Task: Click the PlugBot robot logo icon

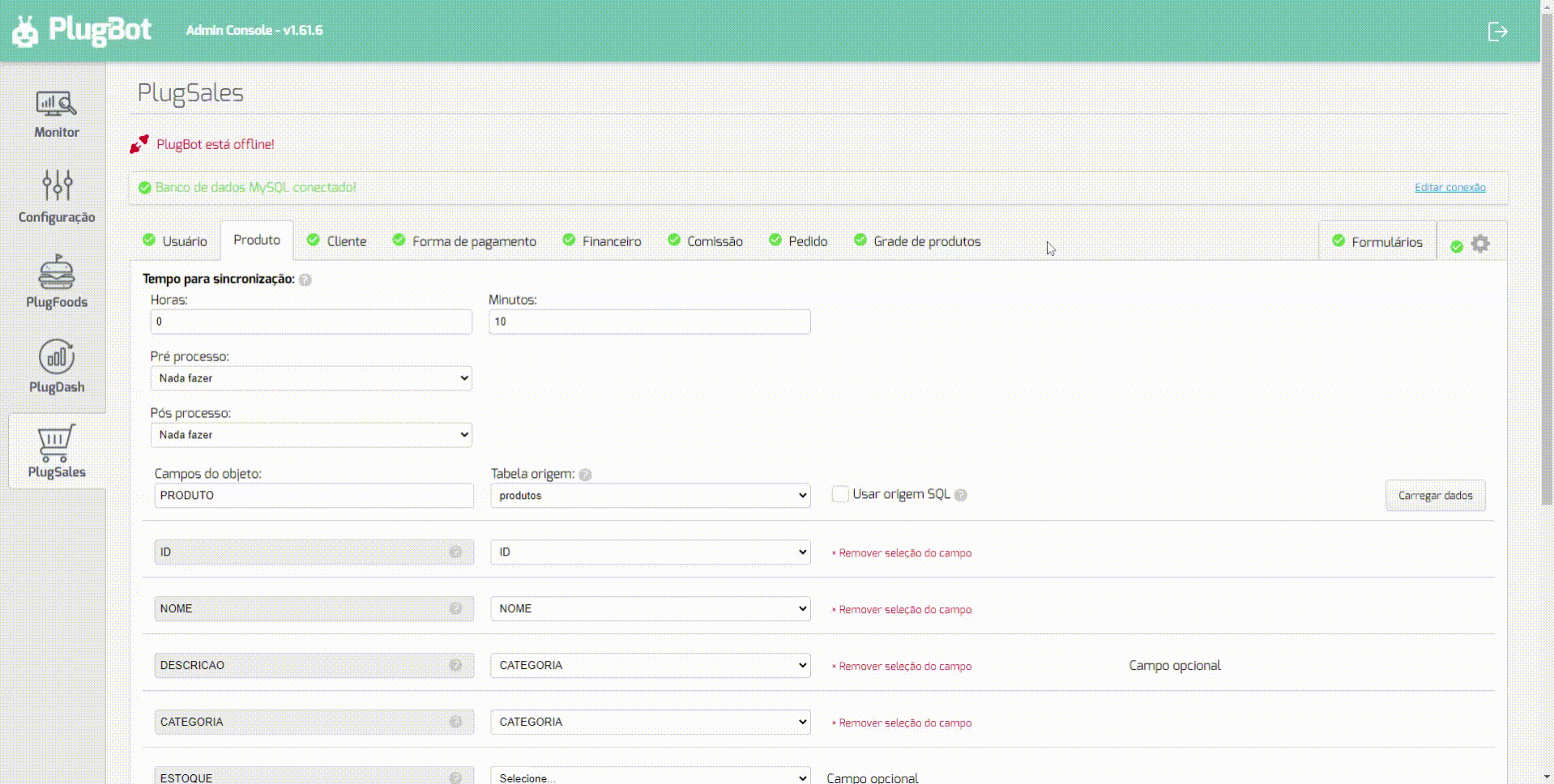Action: click(x=25, y=32)
